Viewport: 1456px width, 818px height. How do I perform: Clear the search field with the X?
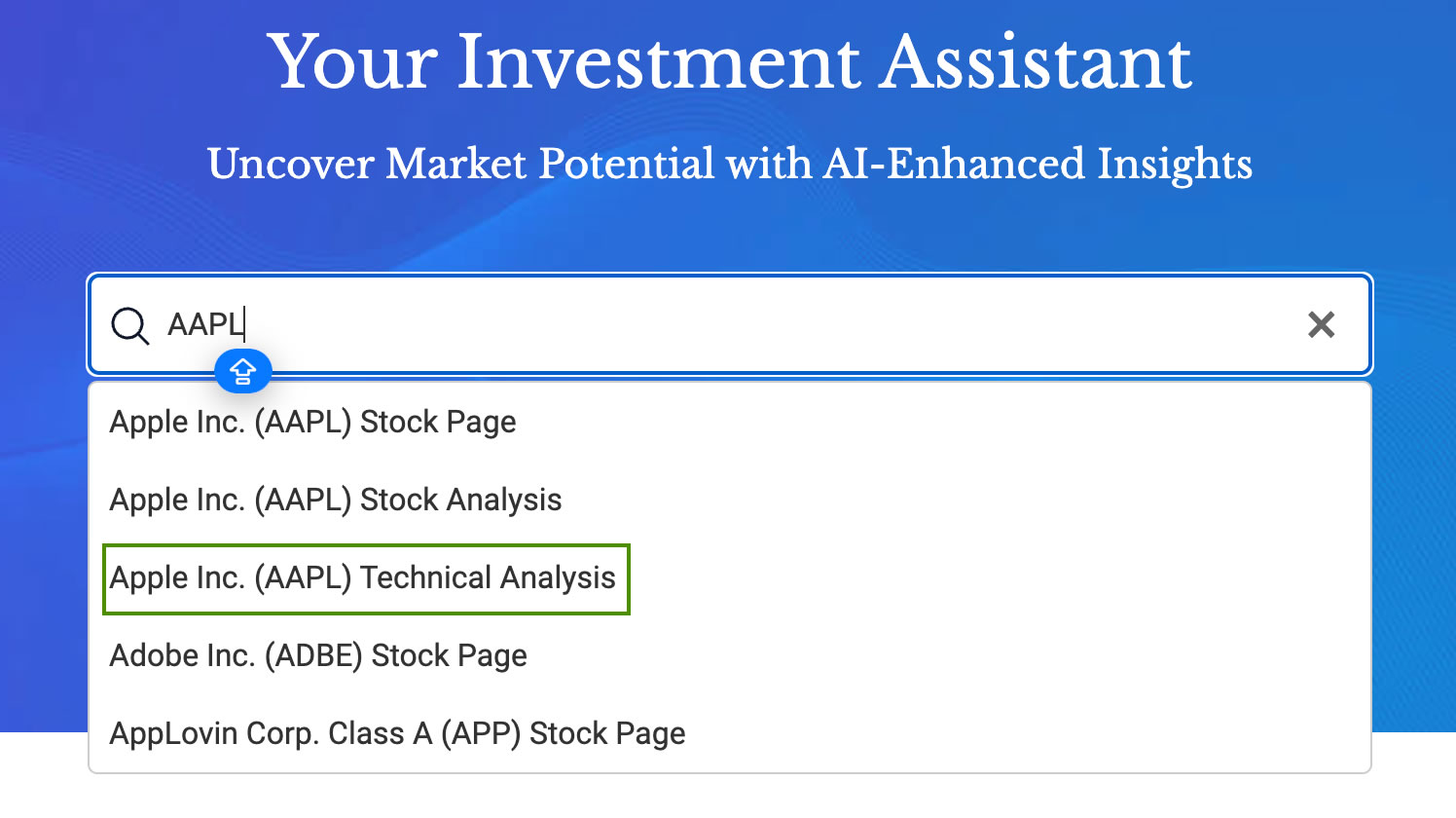coord(1321,324)
